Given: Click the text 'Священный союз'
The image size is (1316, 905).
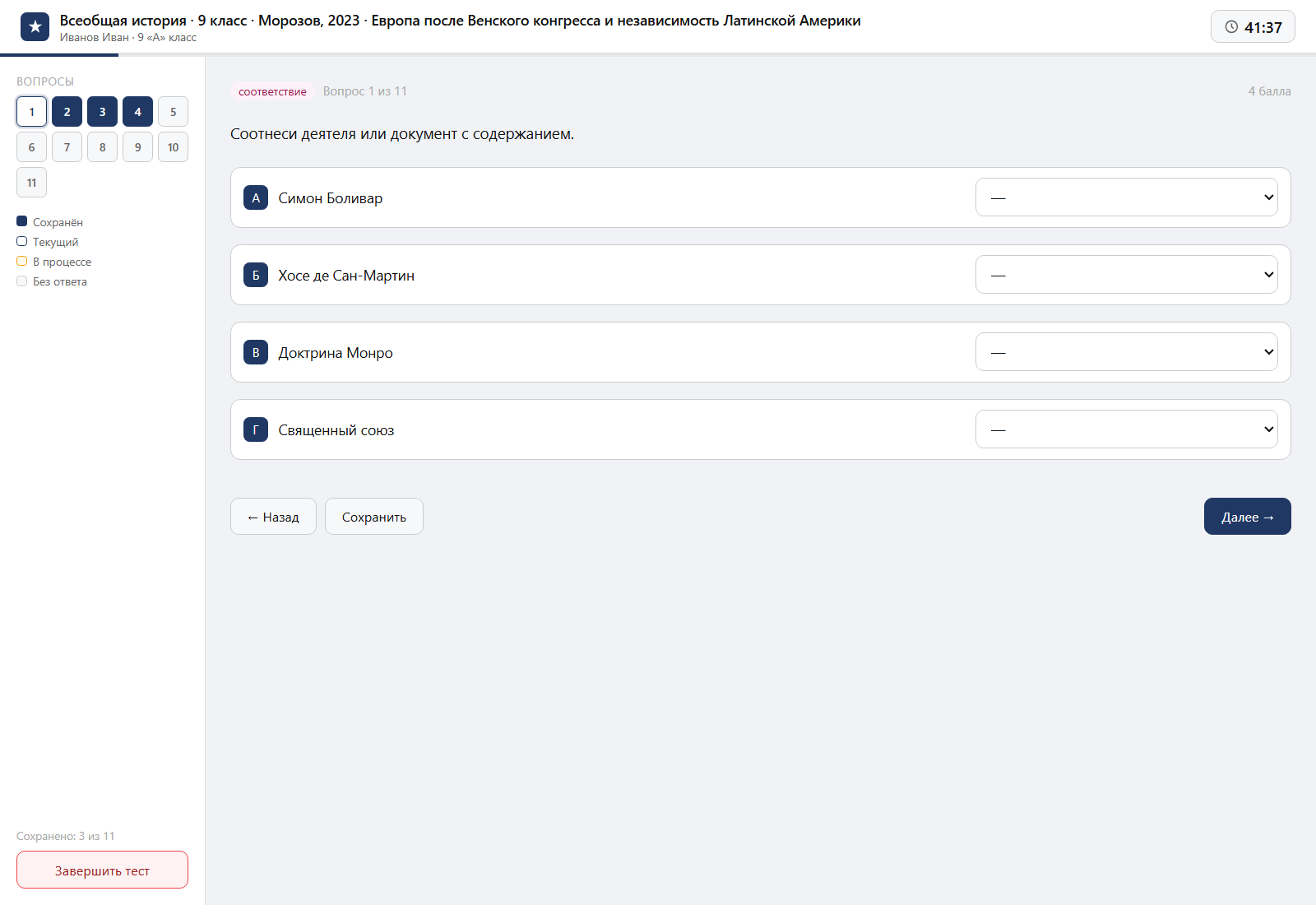Looking at the screenshot, I should (336, 430).
